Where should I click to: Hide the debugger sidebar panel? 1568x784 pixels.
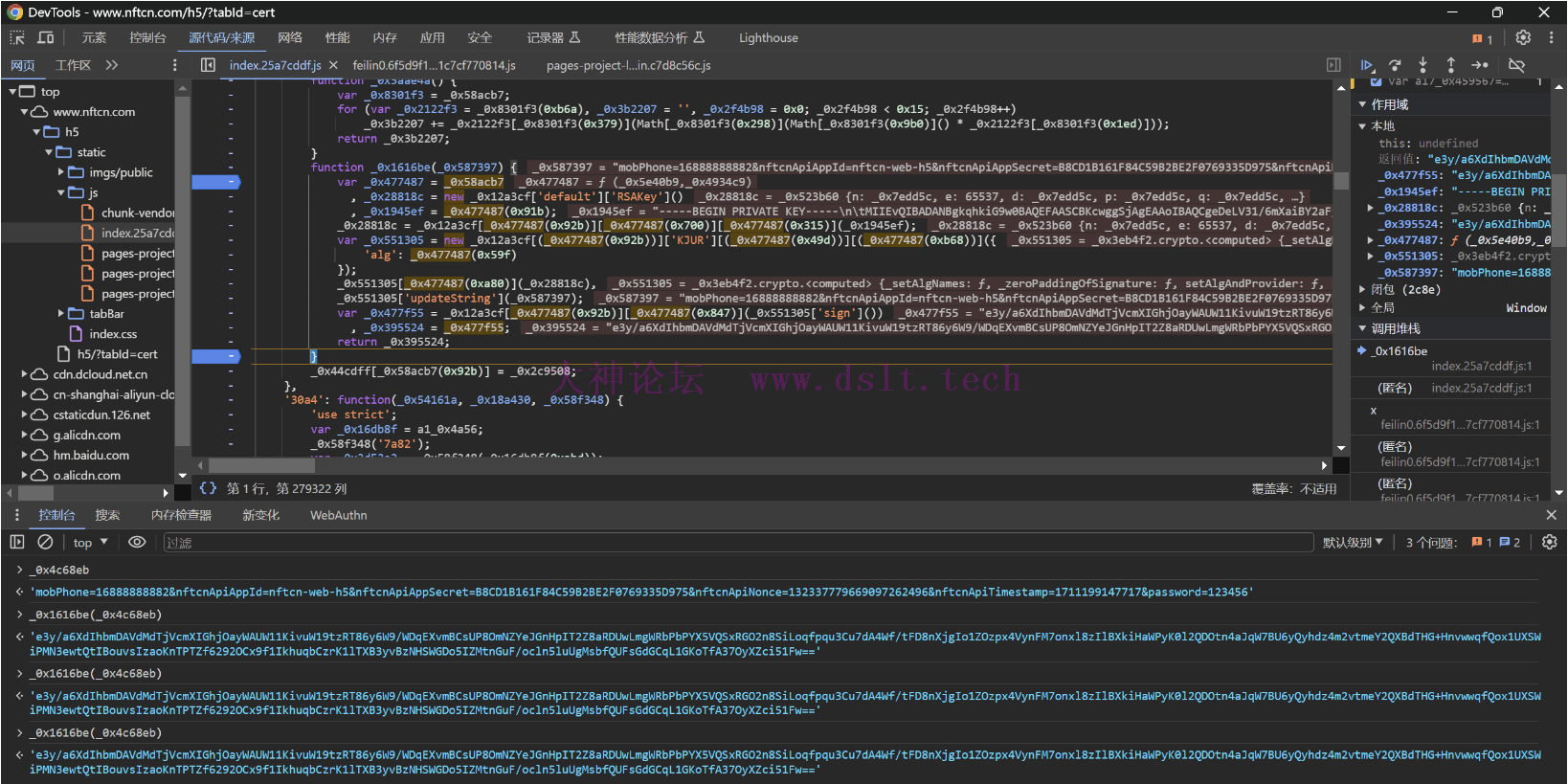tap(1333, 65)
